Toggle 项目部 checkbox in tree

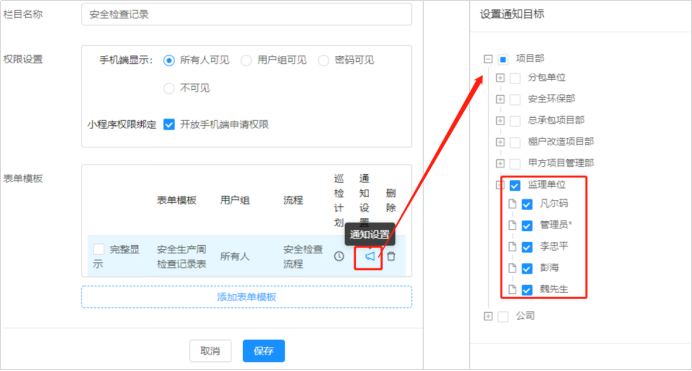click(503, 59)
